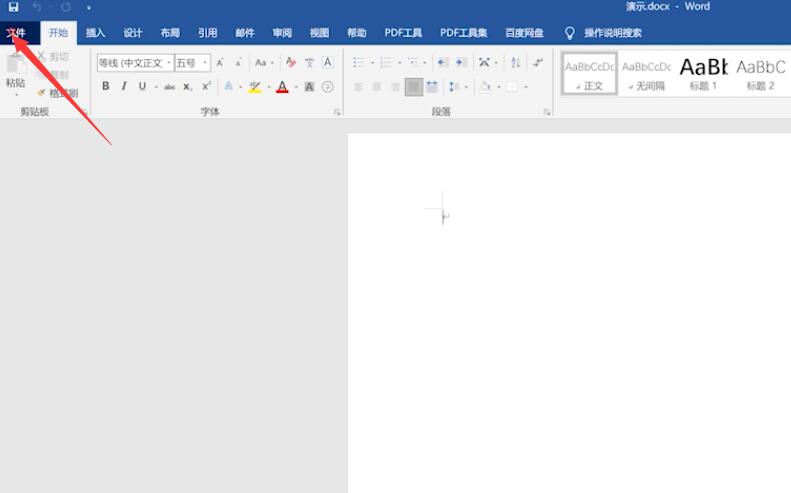Apply the 正文 style
The image size is (791, 493).
click(589, 74)
